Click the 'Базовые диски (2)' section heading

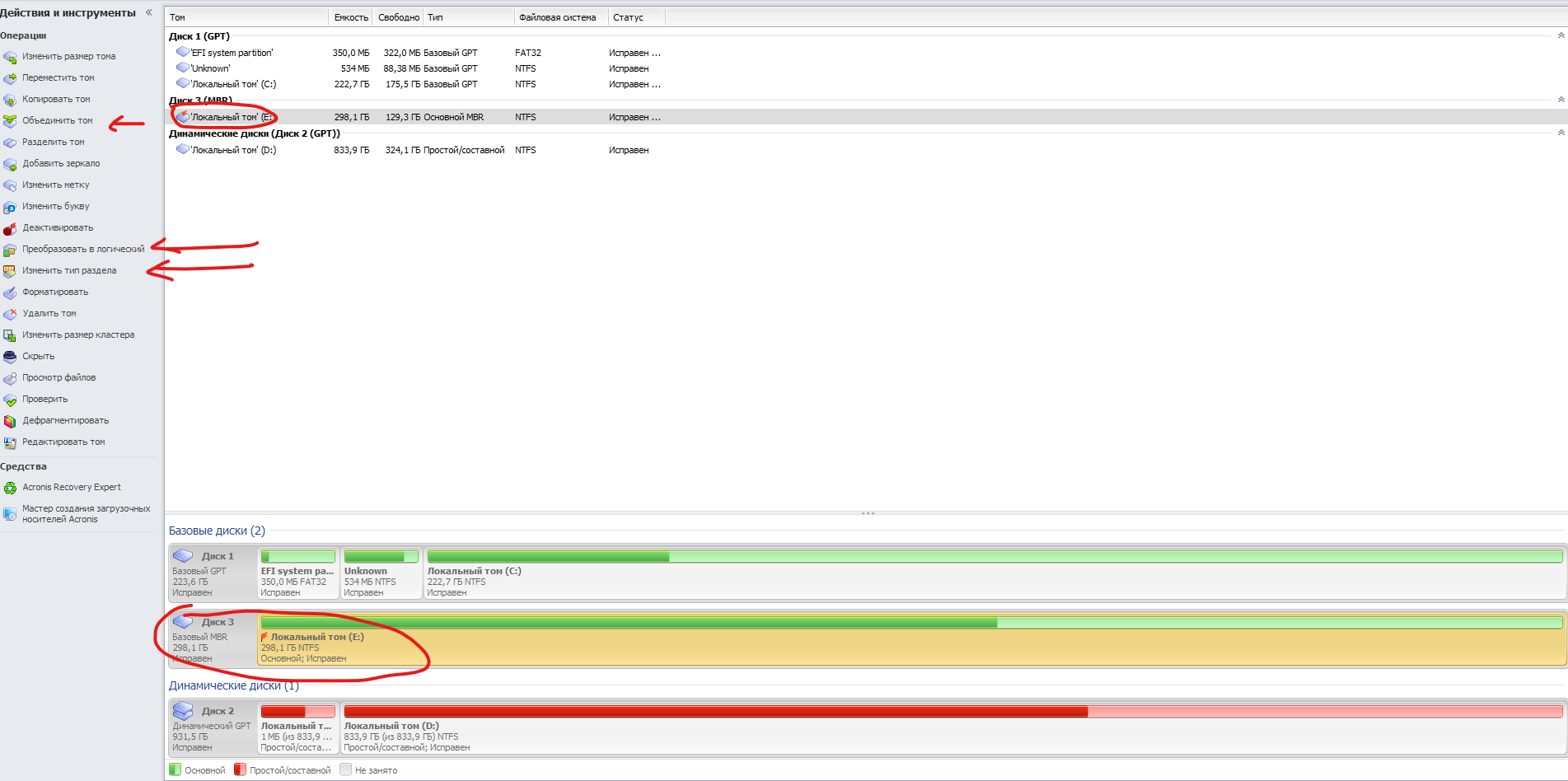(x=217, y=531)
